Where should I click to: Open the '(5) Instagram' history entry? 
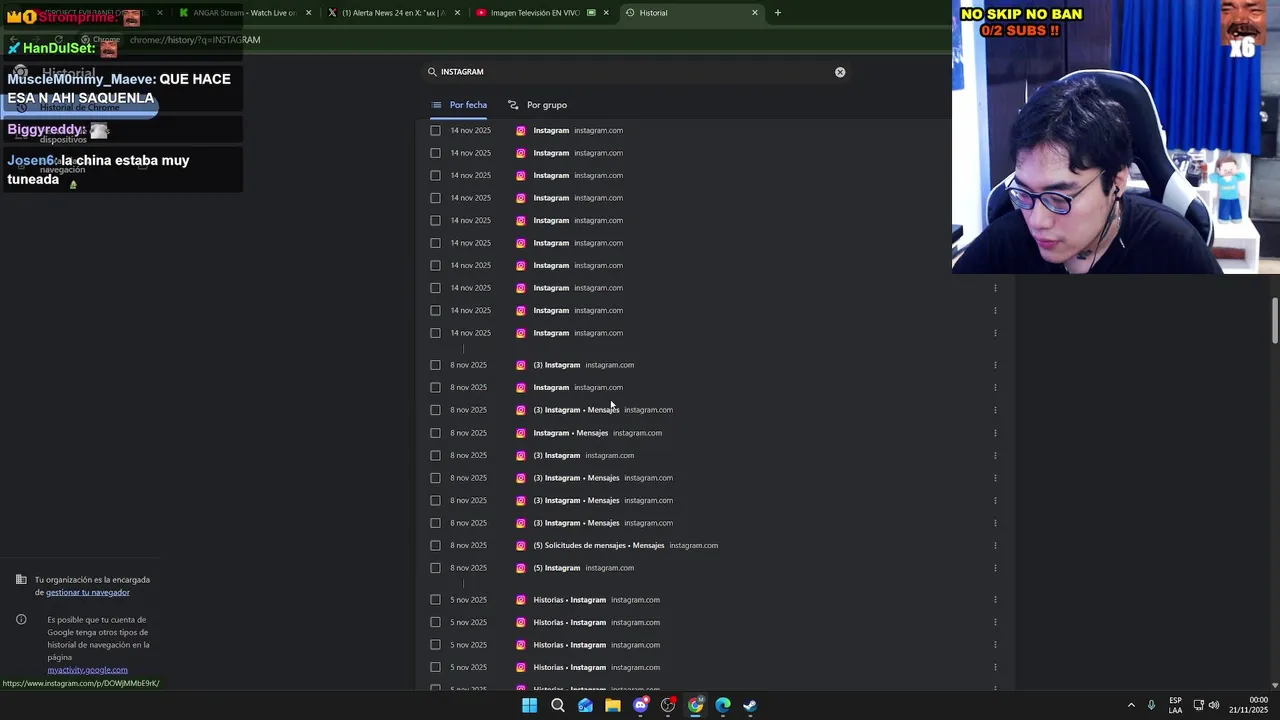557,568
